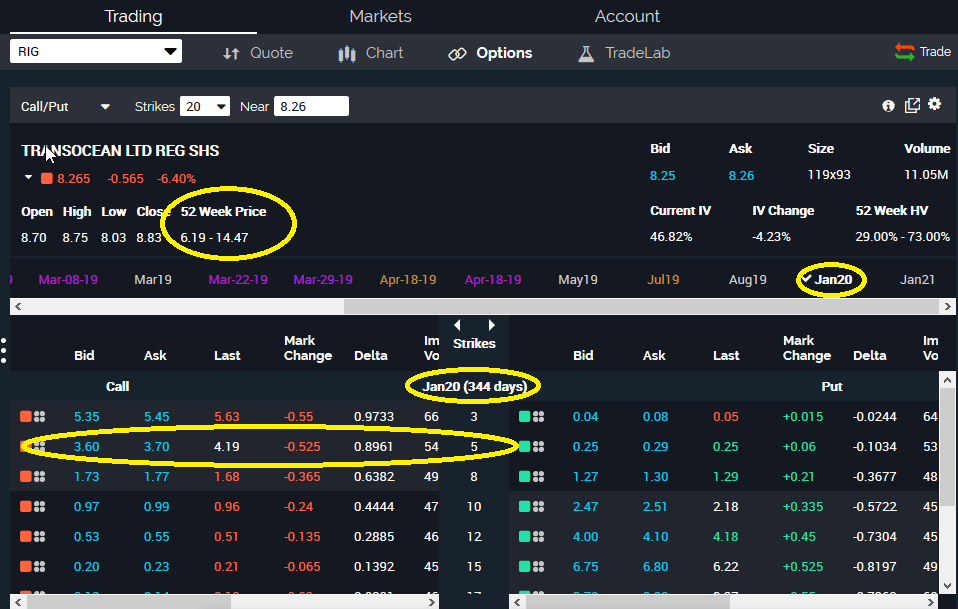Click the Near price input field
The height and width of the screenshot is (609, 958).
[312, 106]
